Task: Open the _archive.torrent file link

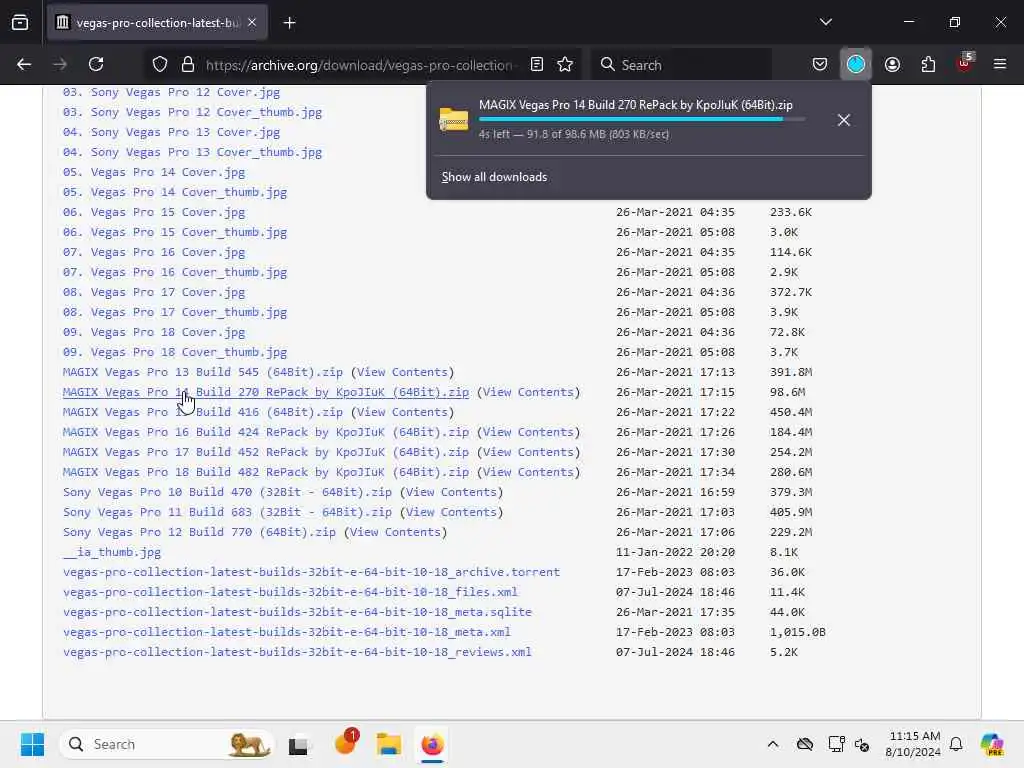Action: click(312, 572)
